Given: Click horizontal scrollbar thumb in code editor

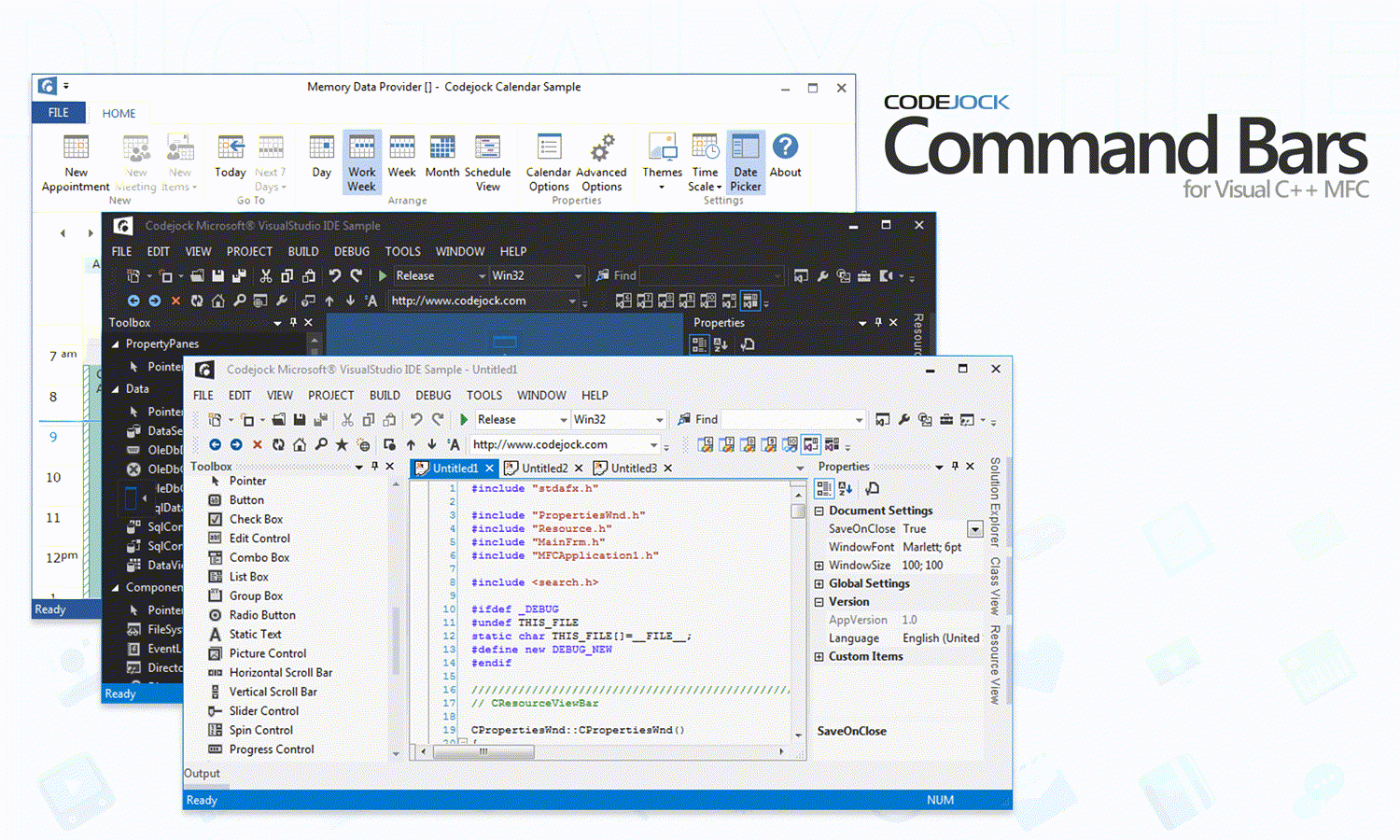Looking at the screenshot, I should tap(483, 751).
